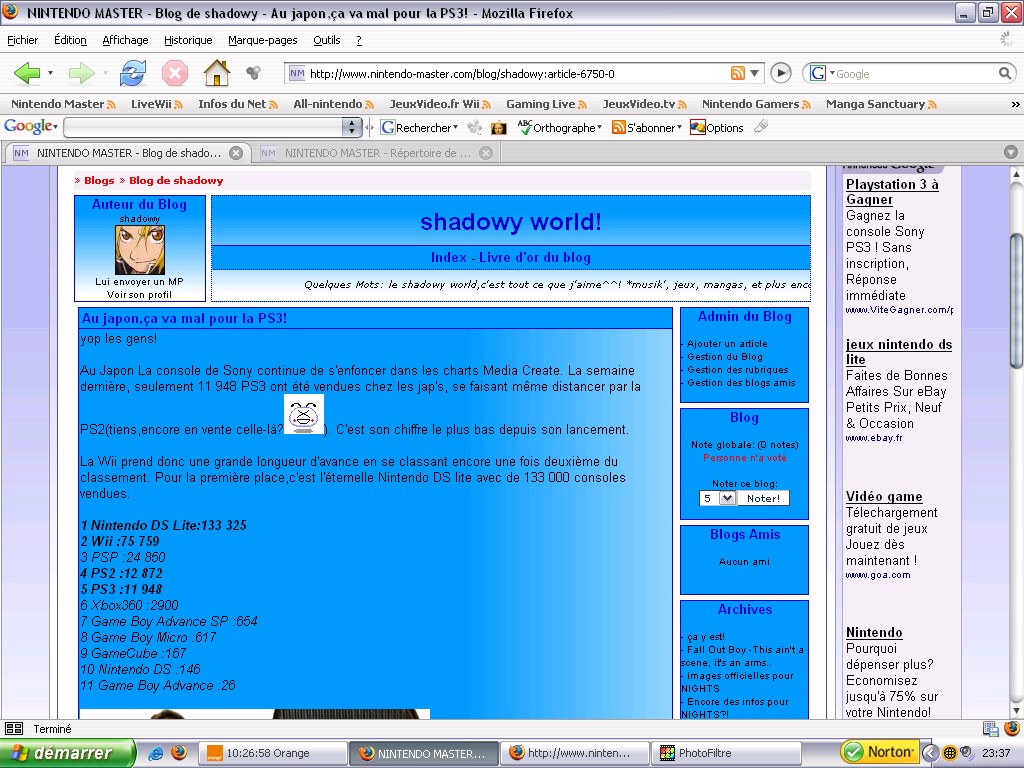
Task: Open the Back button history dropdown
Action: click(x=50, y=73)
